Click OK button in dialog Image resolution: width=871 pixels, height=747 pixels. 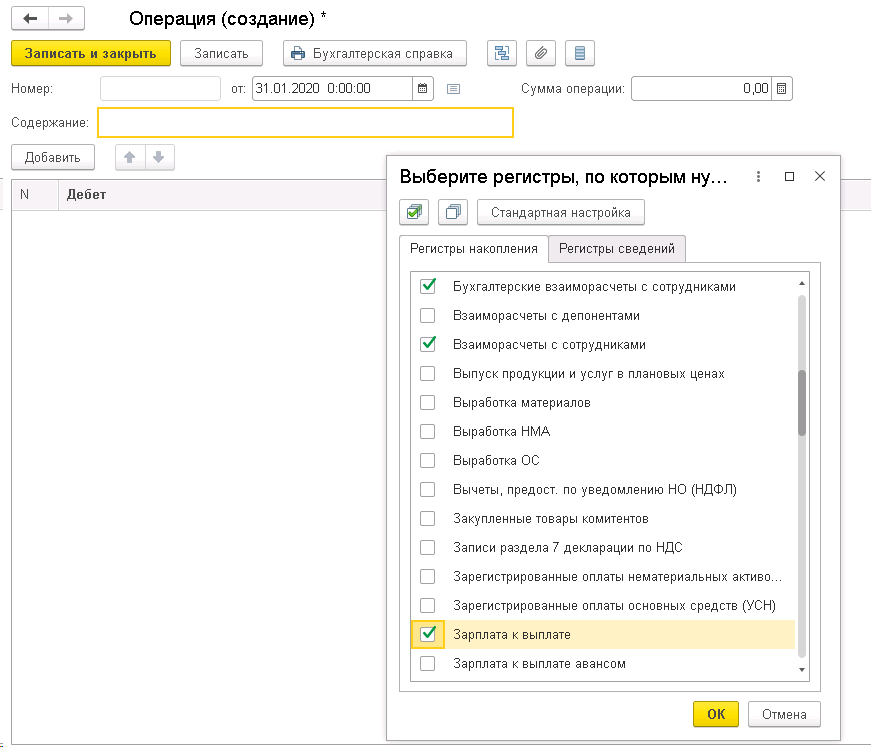(x=715, y=714)
